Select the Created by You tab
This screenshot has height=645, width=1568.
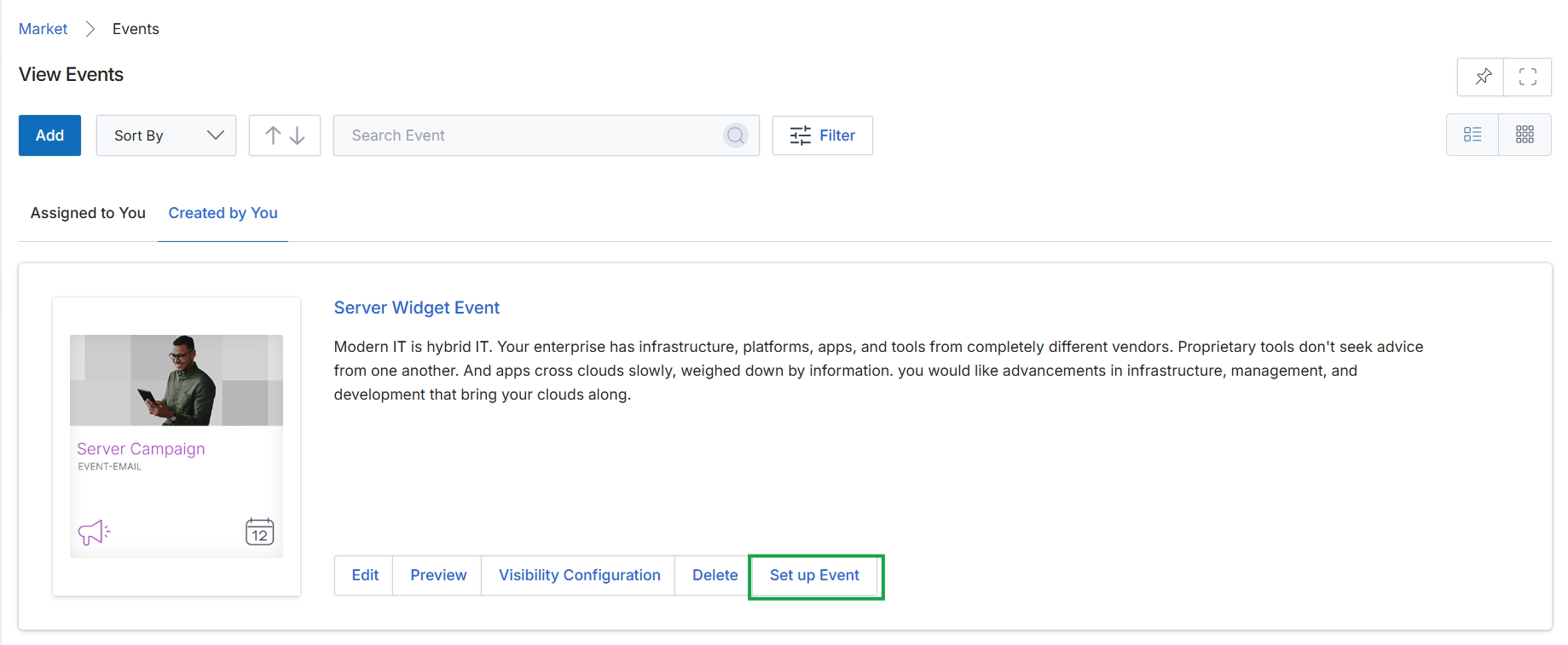coord(223,213)
